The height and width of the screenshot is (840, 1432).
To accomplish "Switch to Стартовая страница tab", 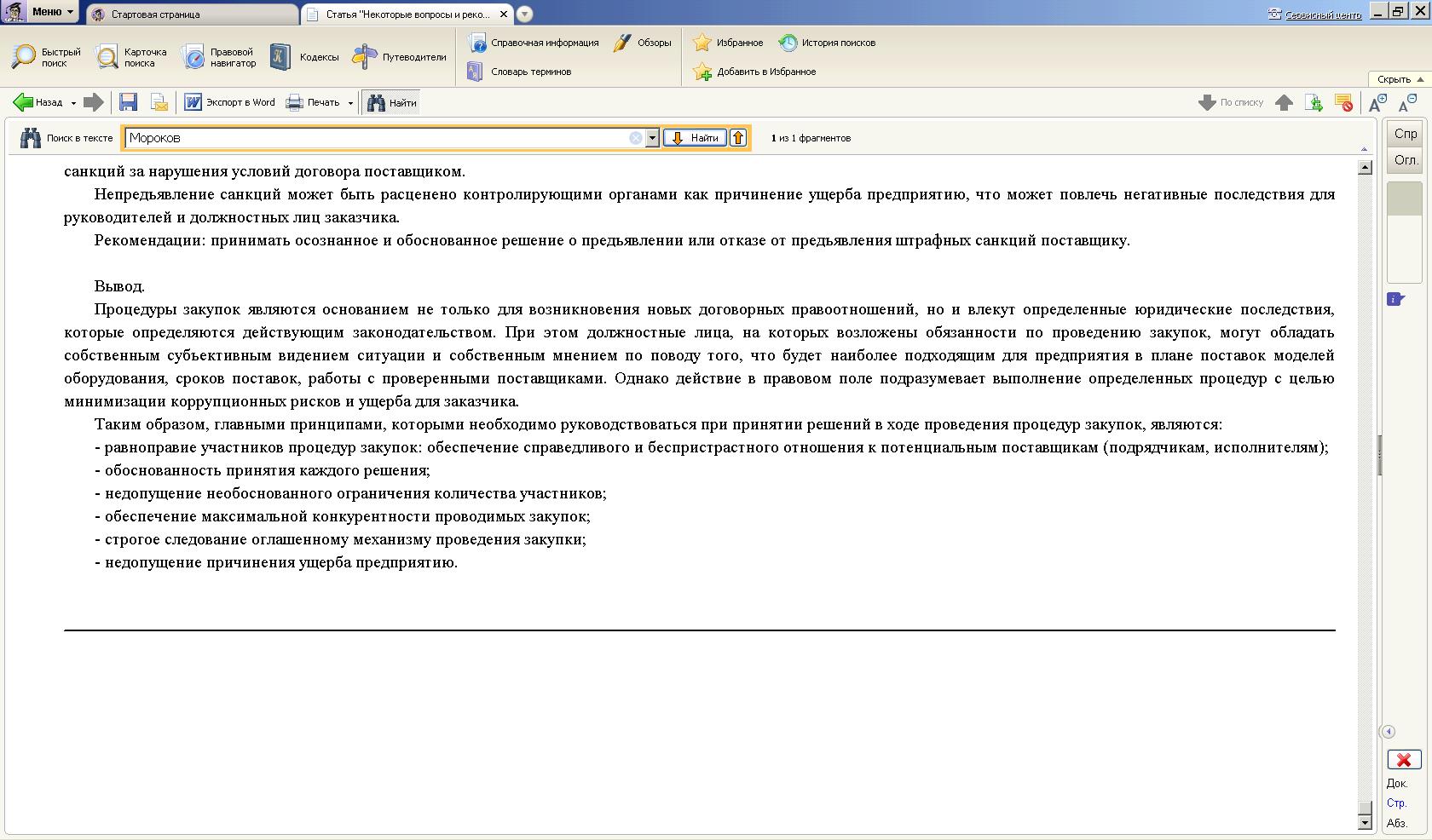I will [155, 14].
